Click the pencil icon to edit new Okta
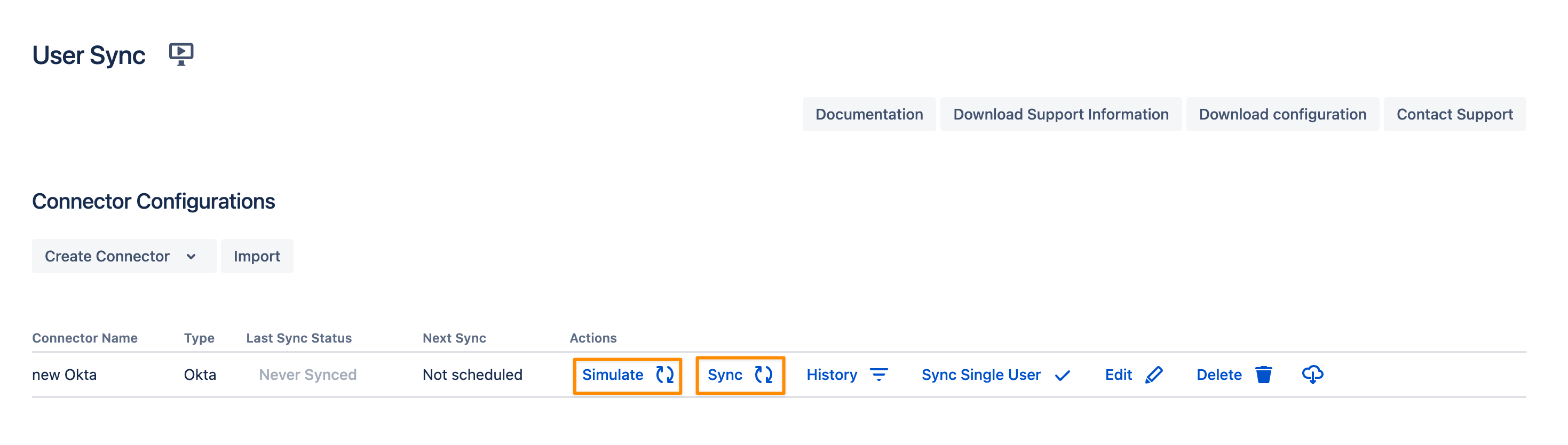 pos(1153,375)
